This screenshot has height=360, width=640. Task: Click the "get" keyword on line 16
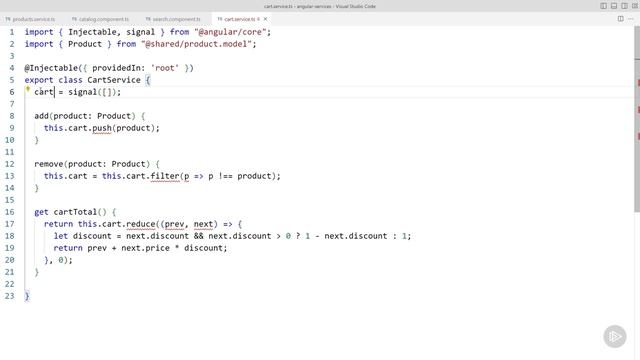(41, 212)
